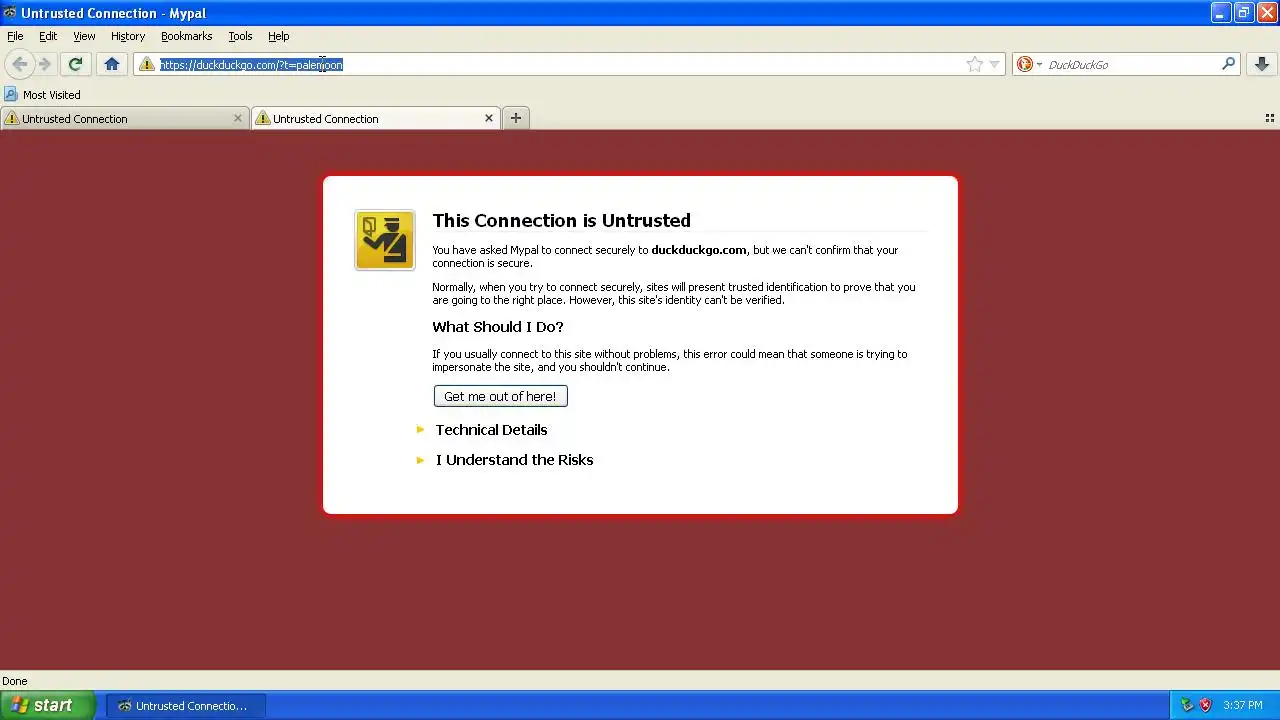Open the File menu

(15, 36)
